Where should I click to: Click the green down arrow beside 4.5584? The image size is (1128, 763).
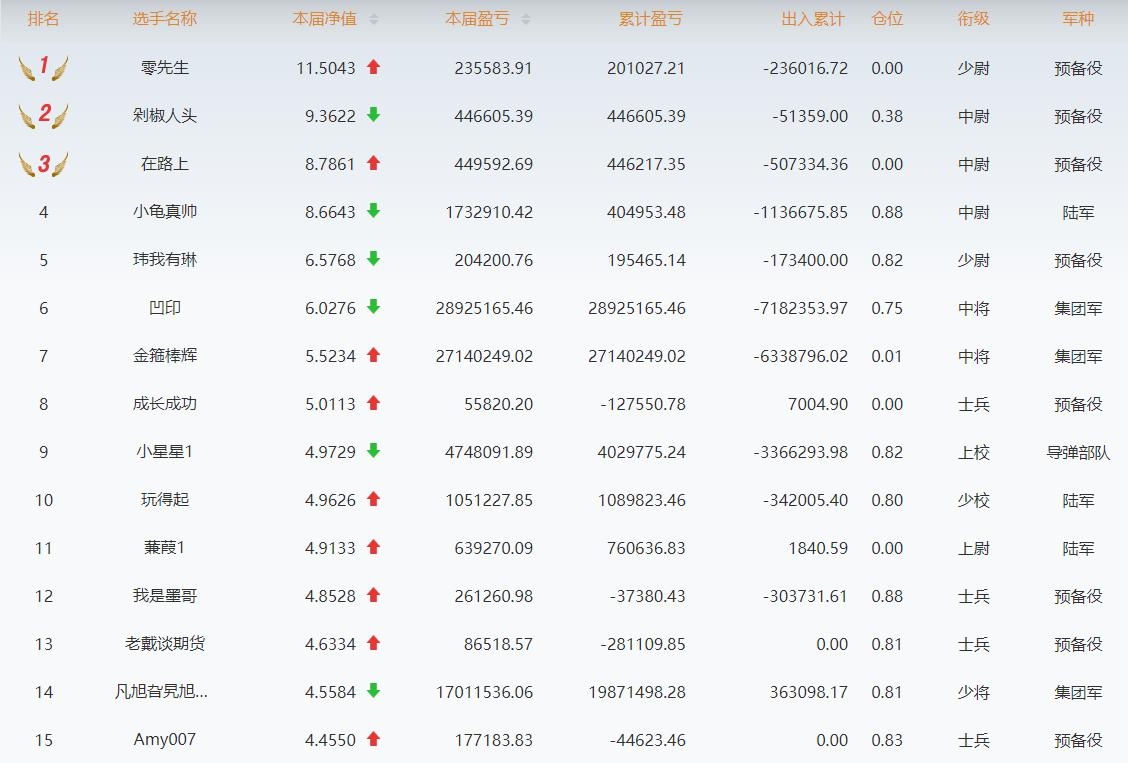tap(373, 691)
